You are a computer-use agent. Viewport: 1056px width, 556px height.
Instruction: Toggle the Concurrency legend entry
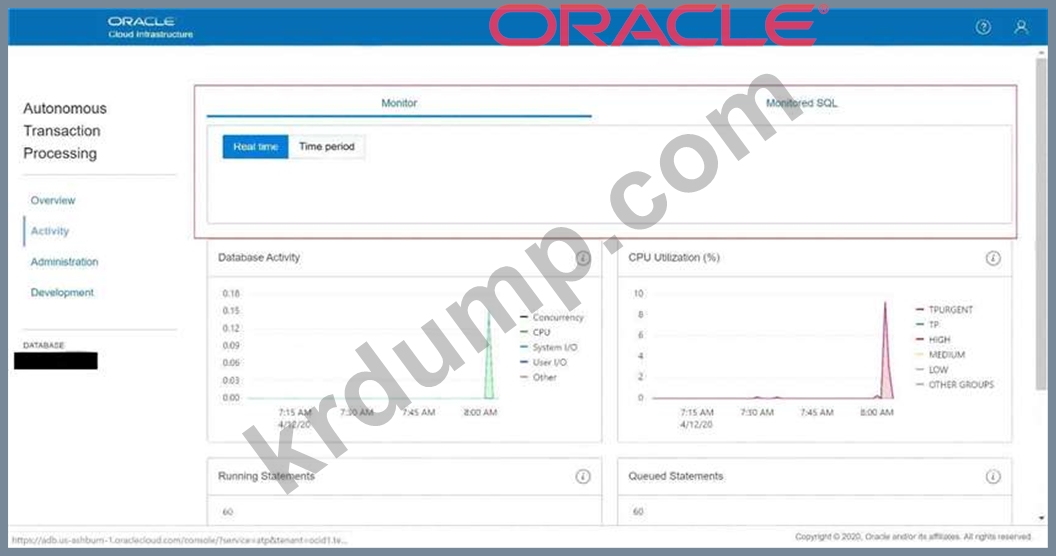point(552,317)
